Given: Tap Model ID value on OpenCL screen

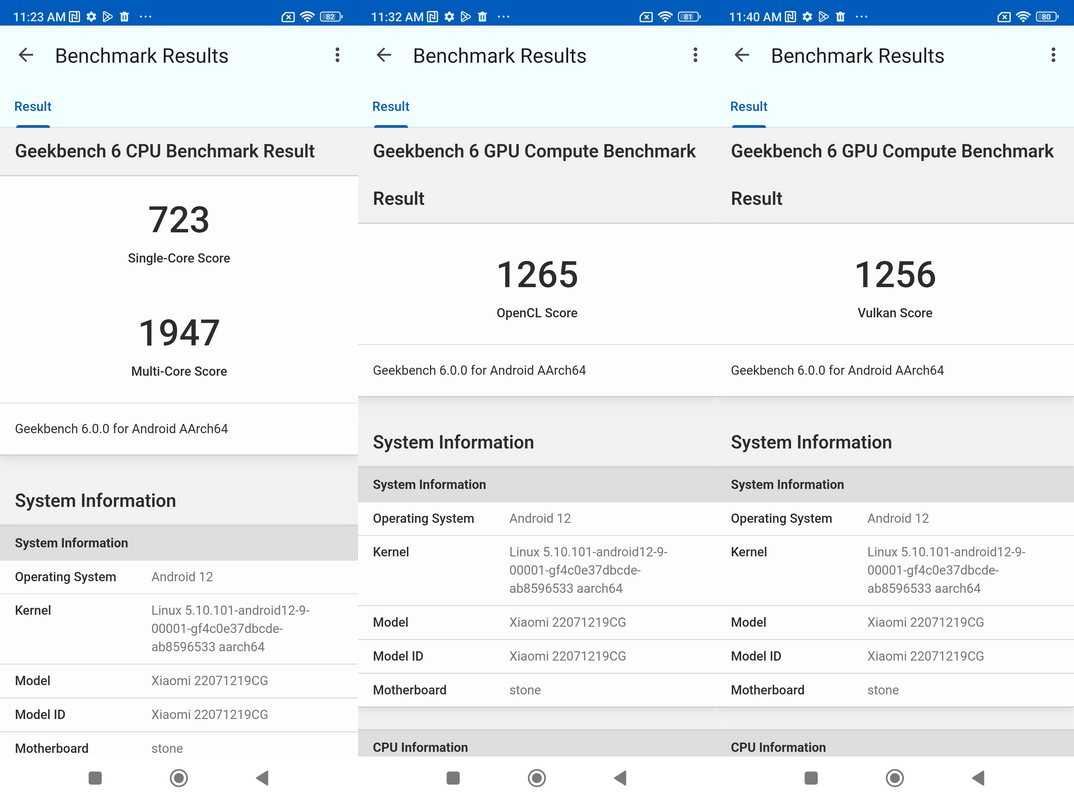Looking at the screenshot, I should click(567, 656).
